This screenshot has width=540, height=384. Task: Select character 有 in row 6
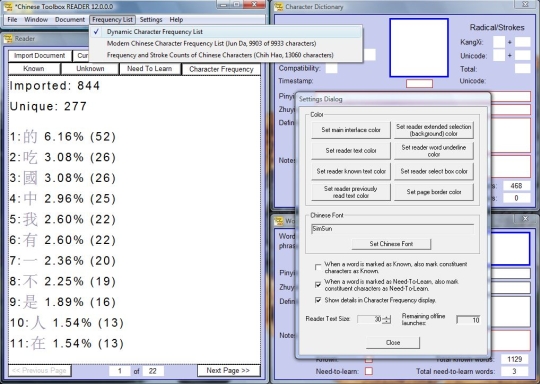30,240
